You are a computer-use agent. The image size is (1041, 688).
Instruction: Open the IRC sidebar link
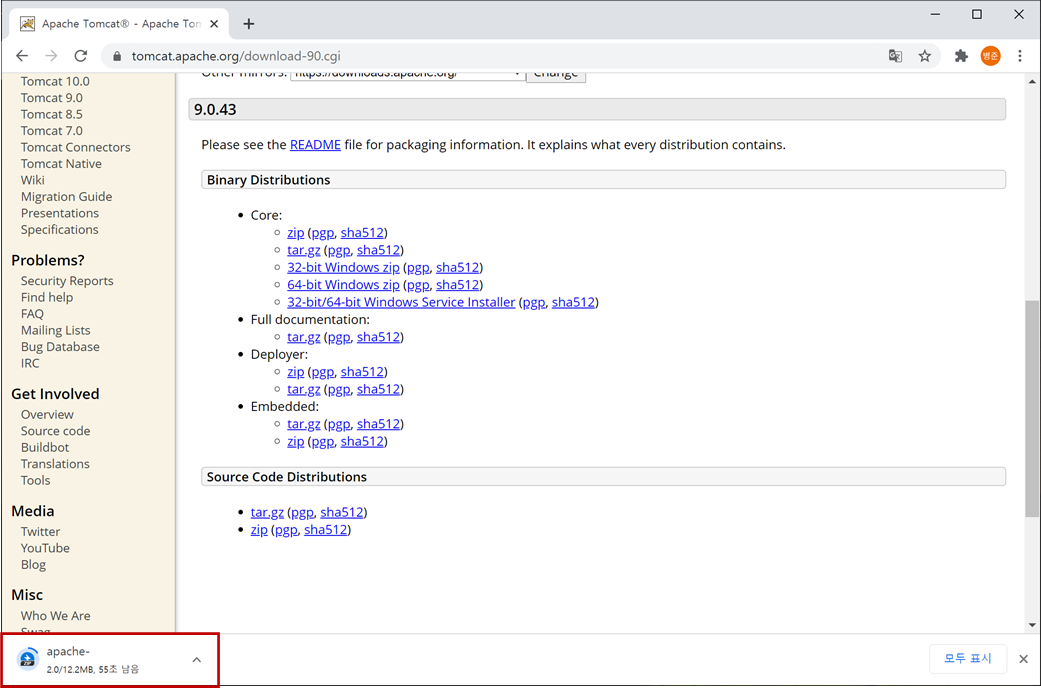30,363
